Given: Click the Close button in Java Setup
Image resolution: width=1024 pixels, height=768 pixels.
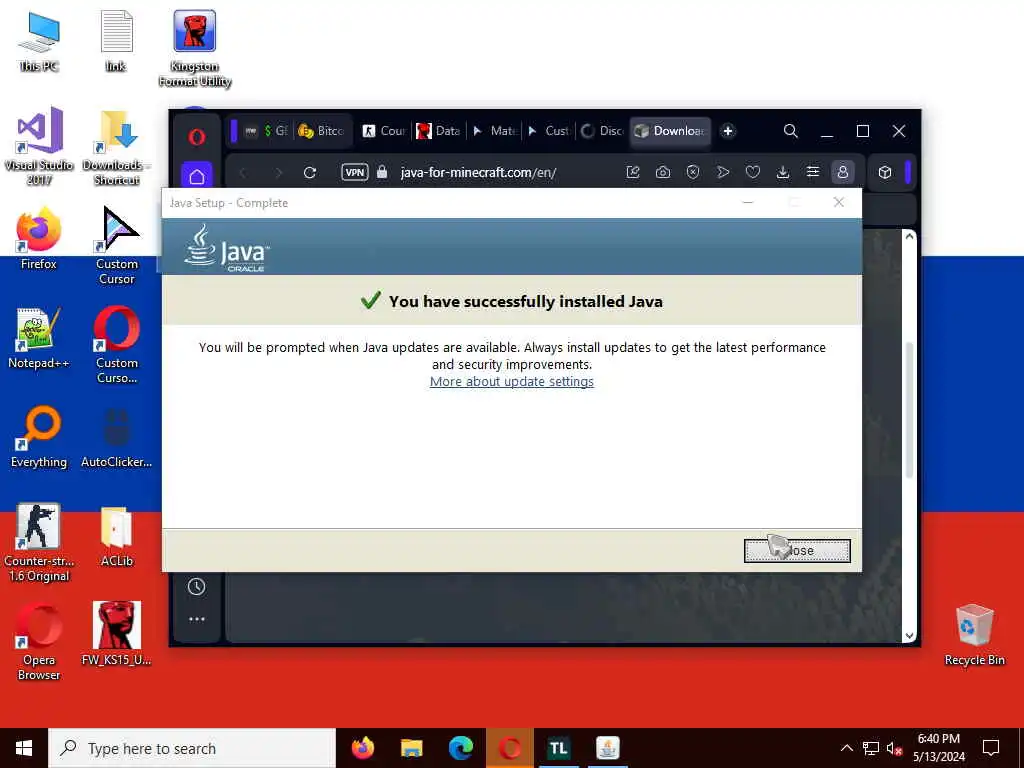Looking at the screenshot, I should pos(797,551).
